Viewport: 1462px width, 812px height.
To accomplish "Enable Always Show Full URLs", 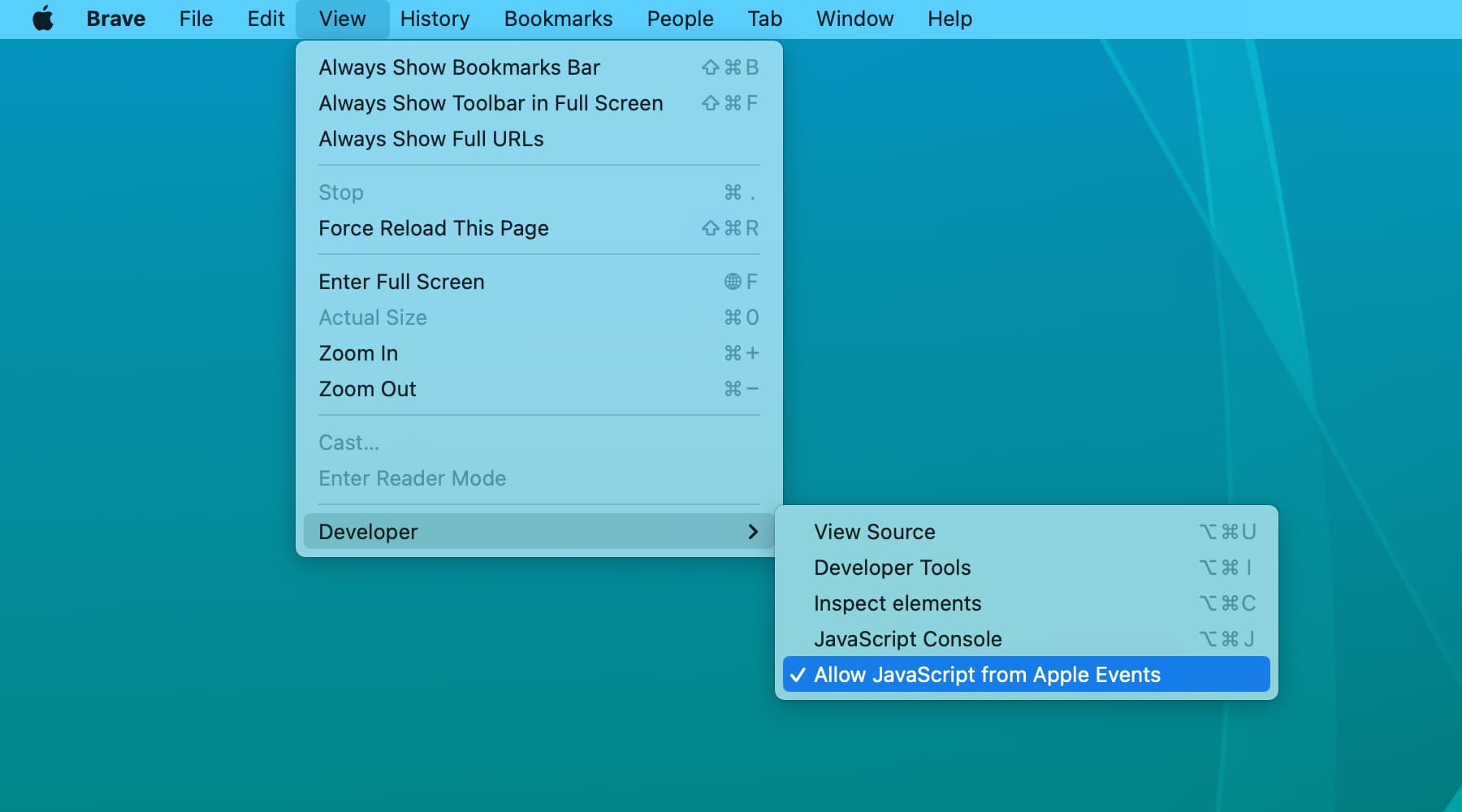I will pos(430,139).
